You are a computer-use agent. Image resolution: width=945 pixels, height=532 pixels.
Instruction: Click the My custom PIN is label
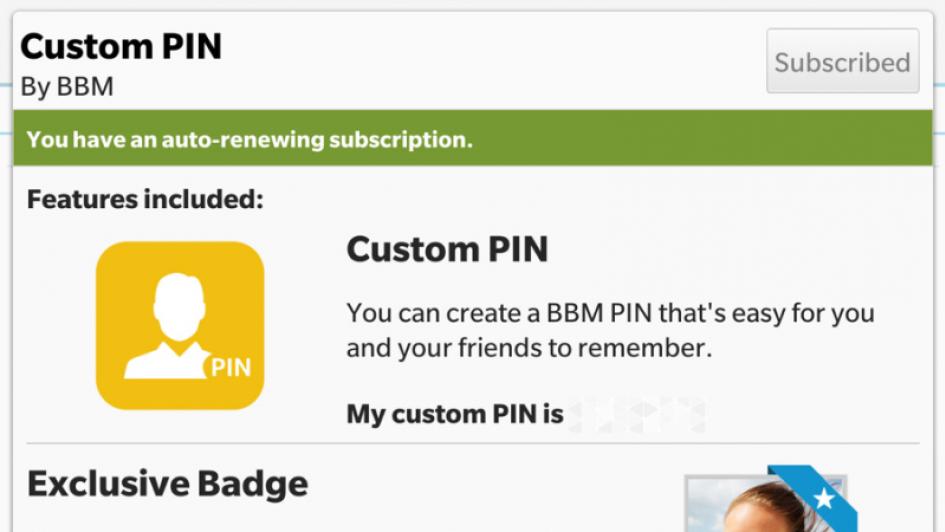(455, 415)
